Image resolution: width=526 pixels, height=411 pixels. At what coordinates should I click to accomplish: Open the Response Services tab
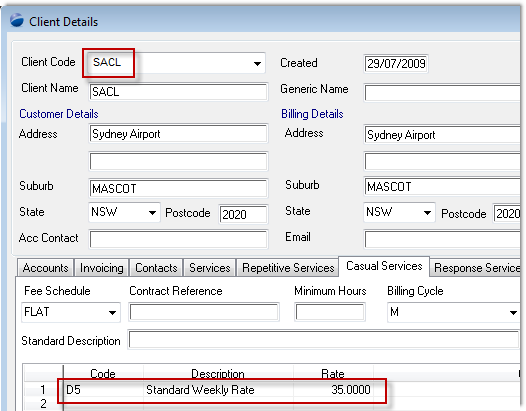(476, 268)
